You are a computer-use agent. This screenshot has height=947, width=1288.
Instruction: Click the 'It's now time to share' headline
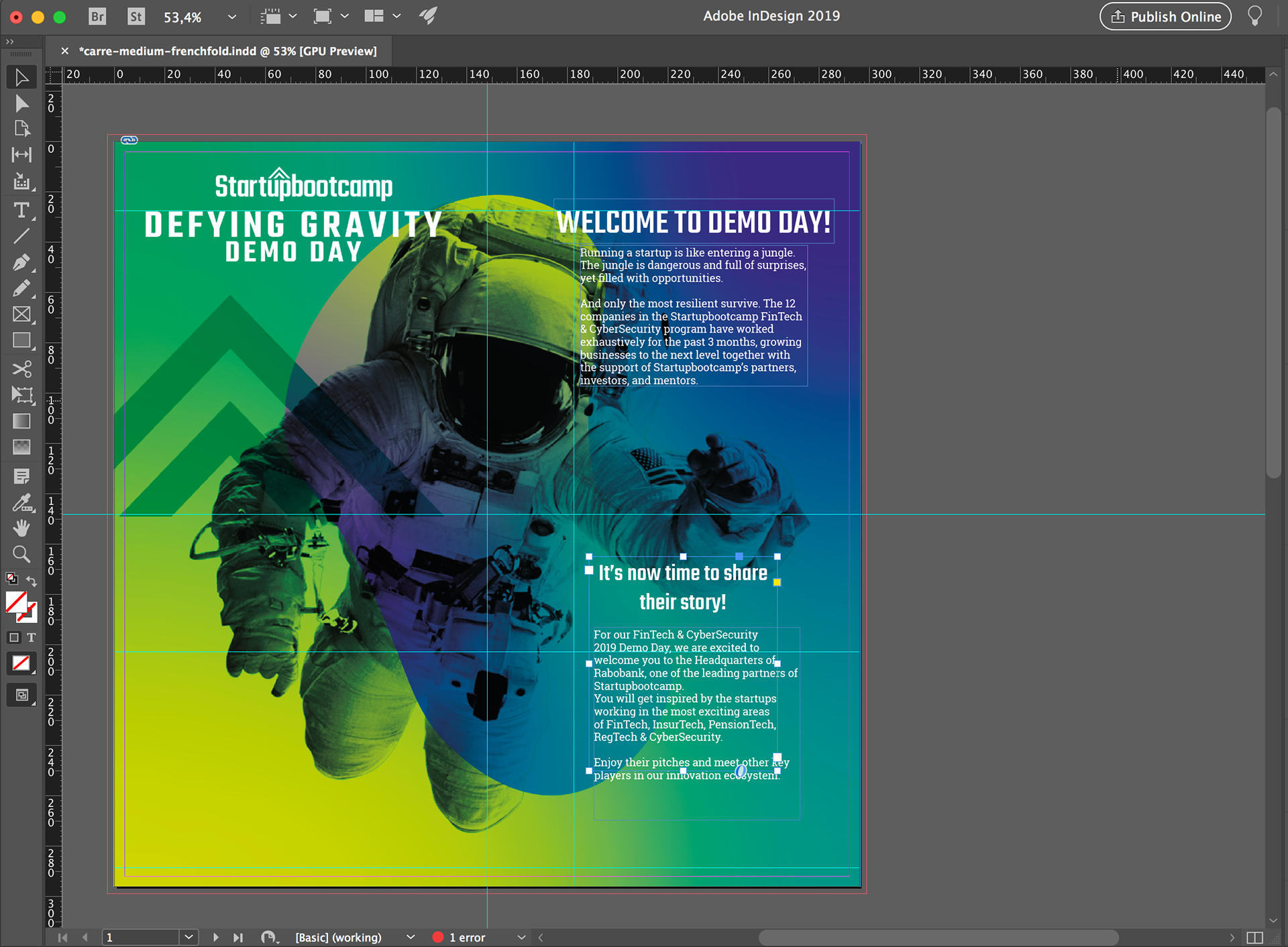682,573
